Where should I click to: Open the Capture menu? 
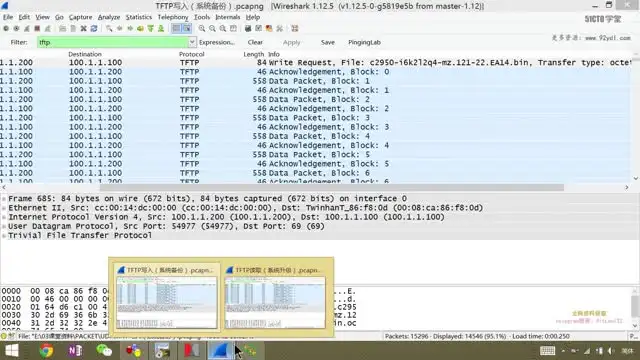(80, 17)
